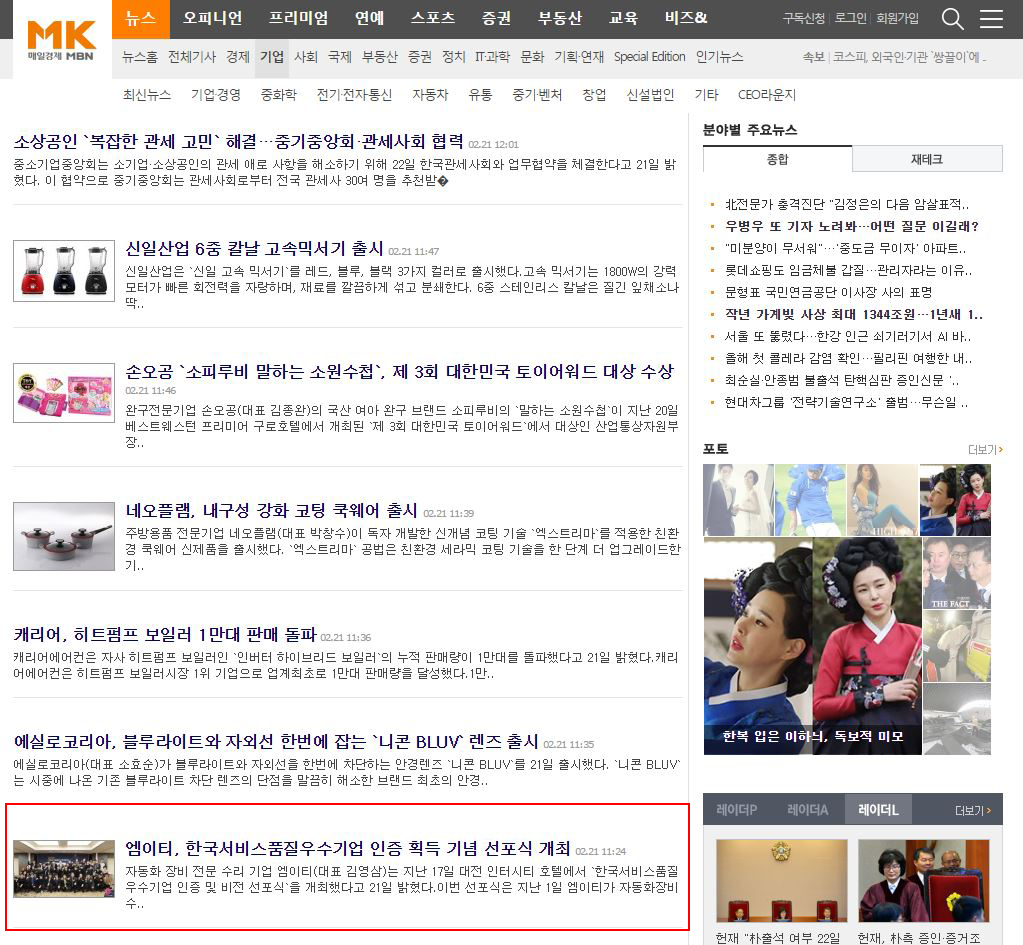
Task: Expand photo section with 더보기 arrow
Action: tap(985, 450)
